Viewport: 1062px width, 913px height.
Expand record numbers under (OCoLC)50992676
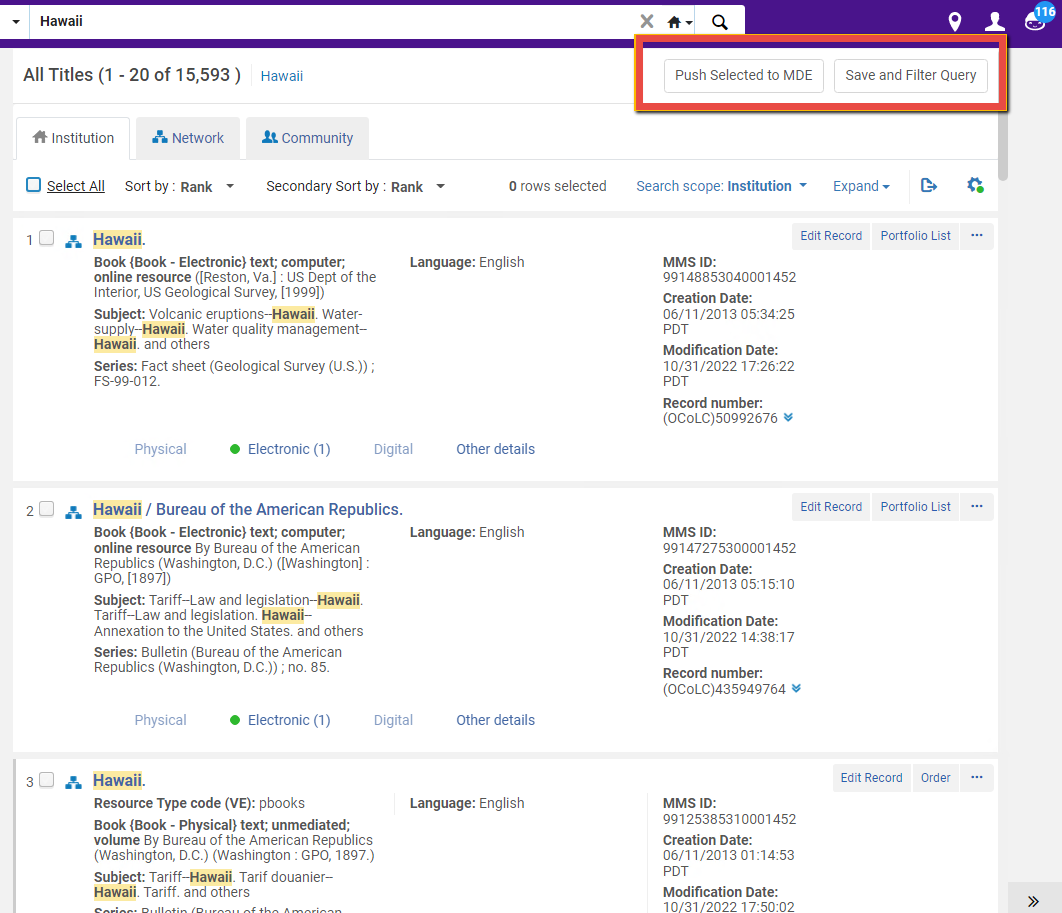click(788, 418)
